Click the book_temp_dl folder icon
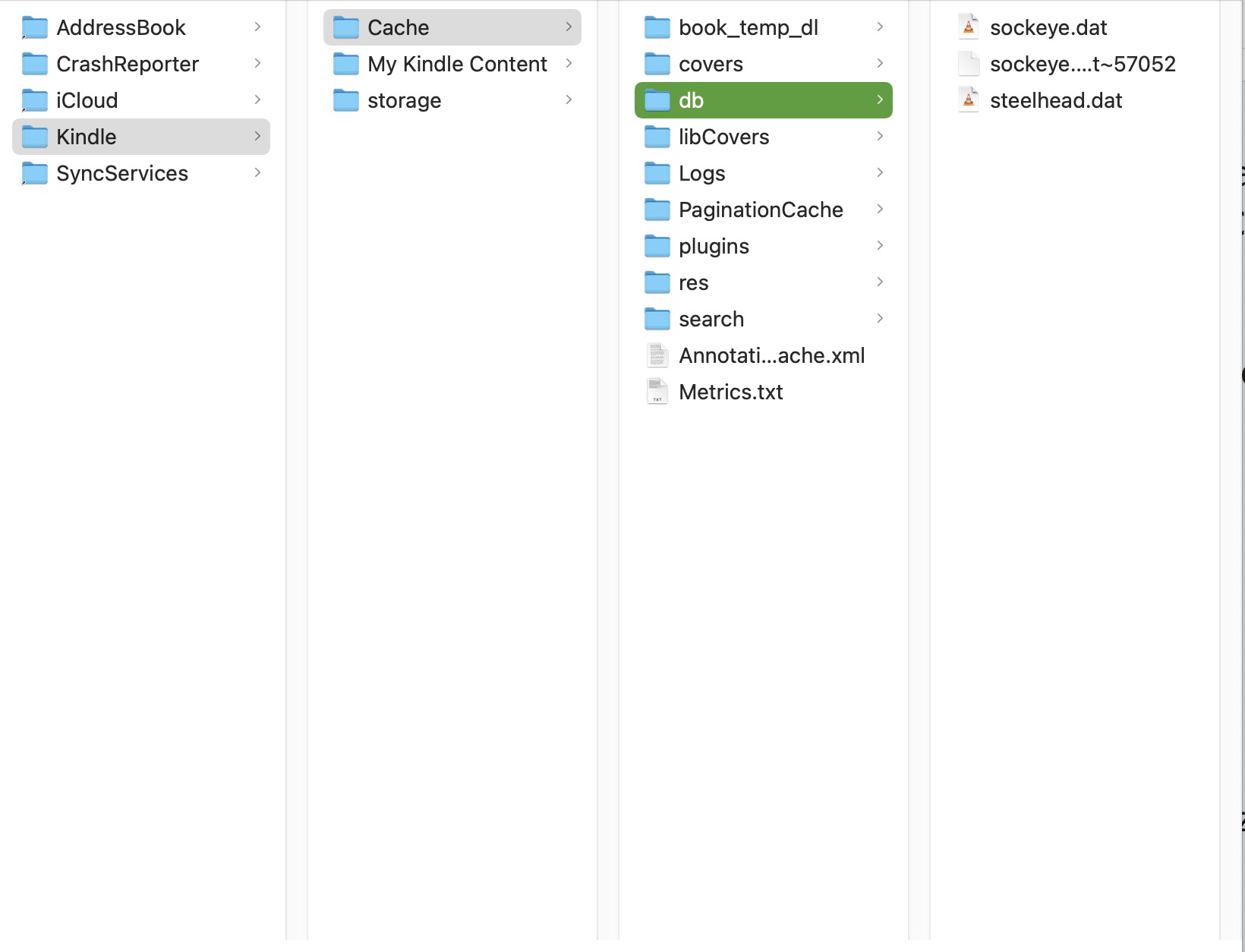 point(657,28)
